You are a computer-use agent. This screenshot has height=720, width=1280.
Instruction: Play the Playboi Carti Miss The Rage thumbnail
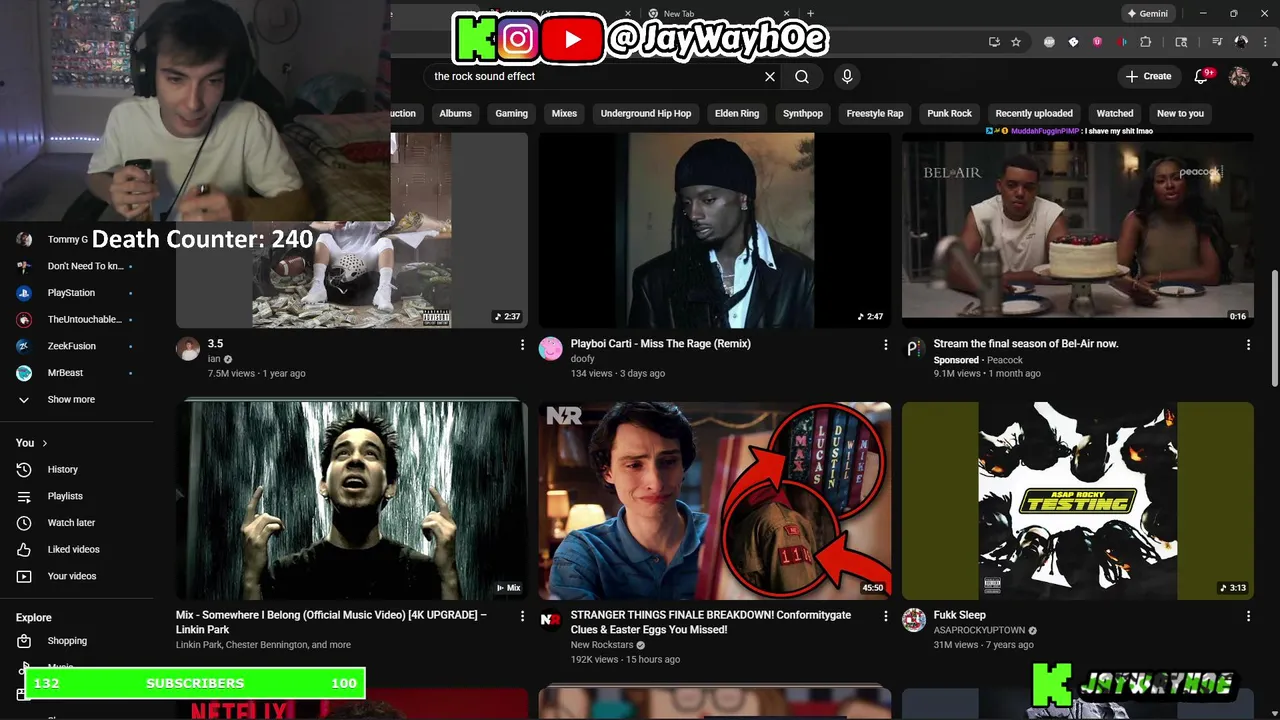pyautogui.click(x=715, y=230)
